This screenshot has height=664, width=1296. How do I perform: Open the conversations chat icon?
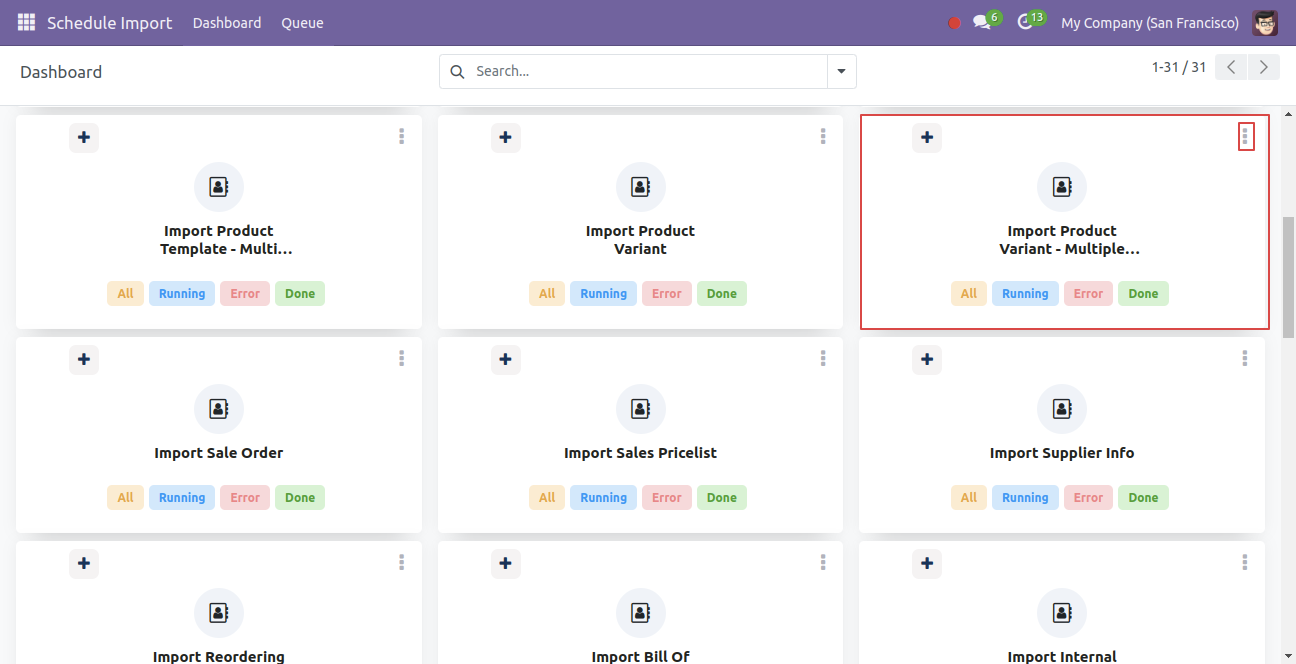point(982,22)
